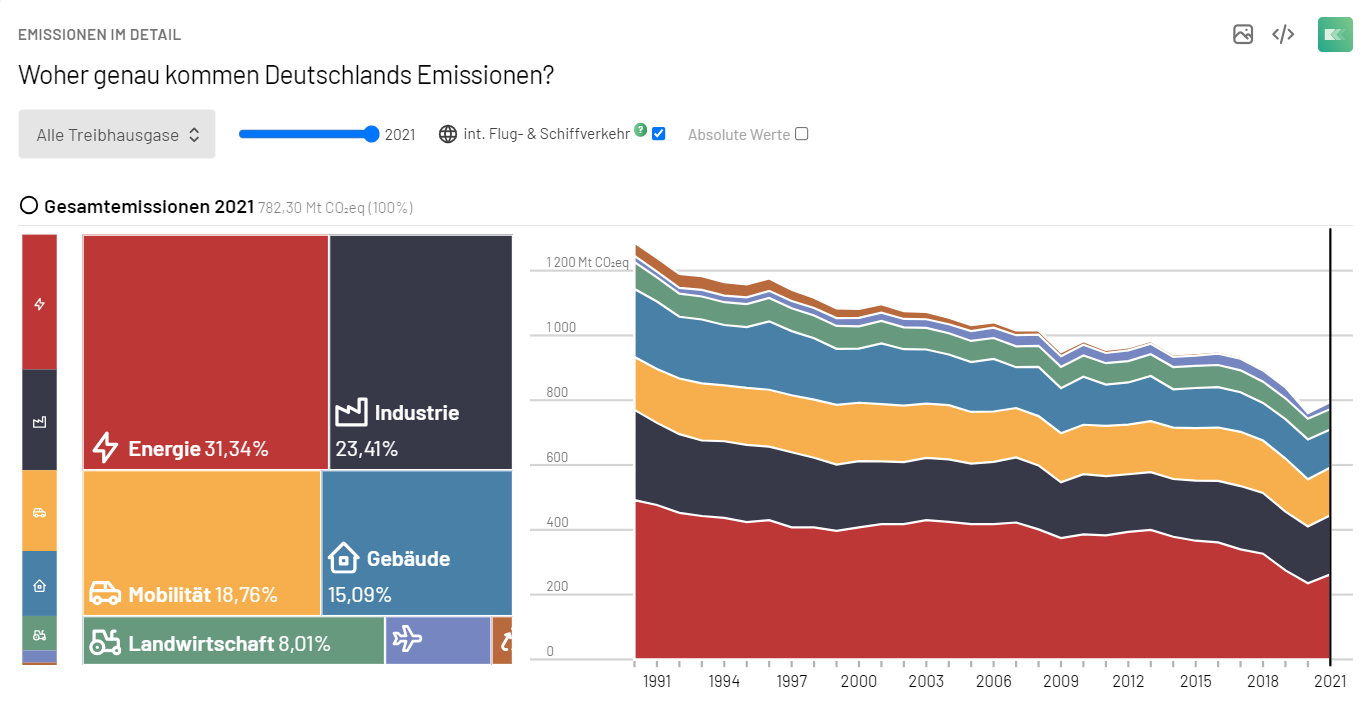
Task: Select the Gesamtemissionen 2021 radio circle
Action: (29, 207)
